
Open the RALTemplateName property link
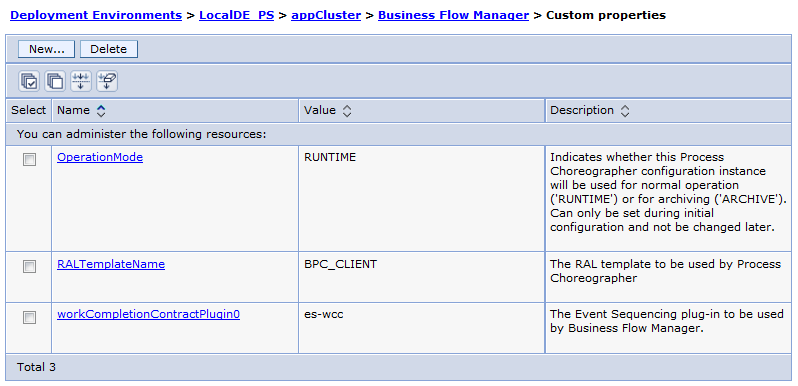[x=111, y=264]
